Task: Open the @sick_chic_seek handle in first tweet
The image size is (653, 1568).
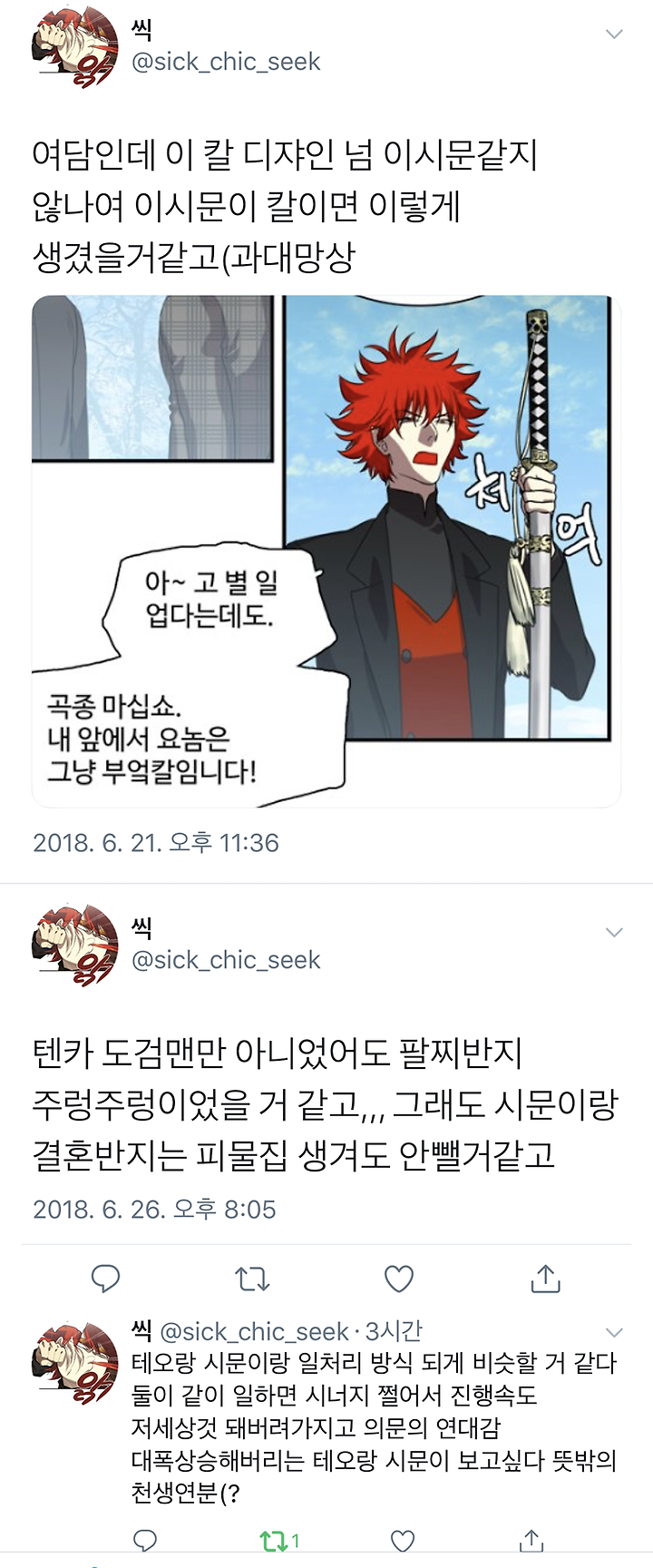Action: pos(226,62)
